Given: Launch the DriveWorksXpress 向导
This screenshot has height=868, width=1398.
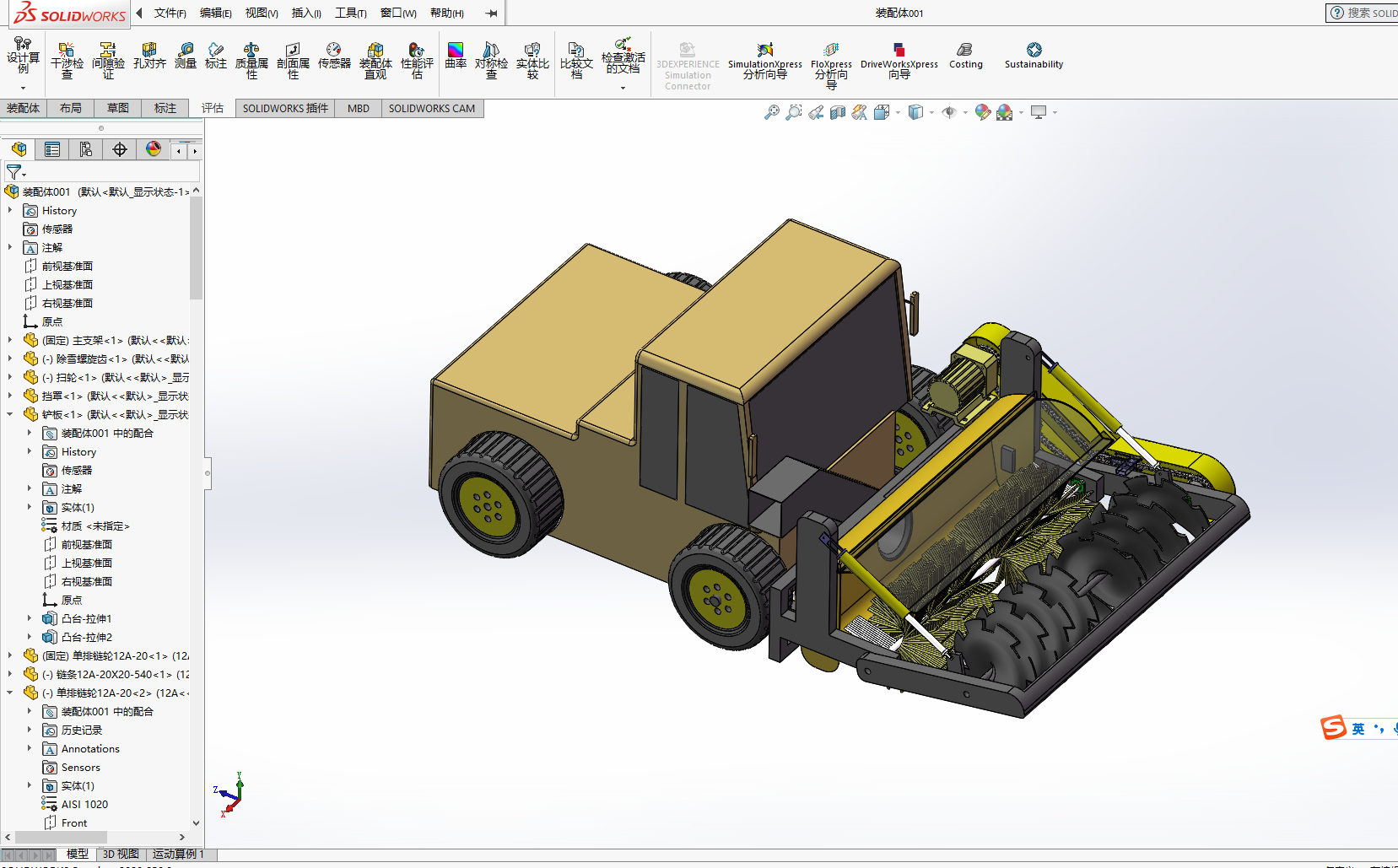Looking at the screenshot, I should pos(899,61).
